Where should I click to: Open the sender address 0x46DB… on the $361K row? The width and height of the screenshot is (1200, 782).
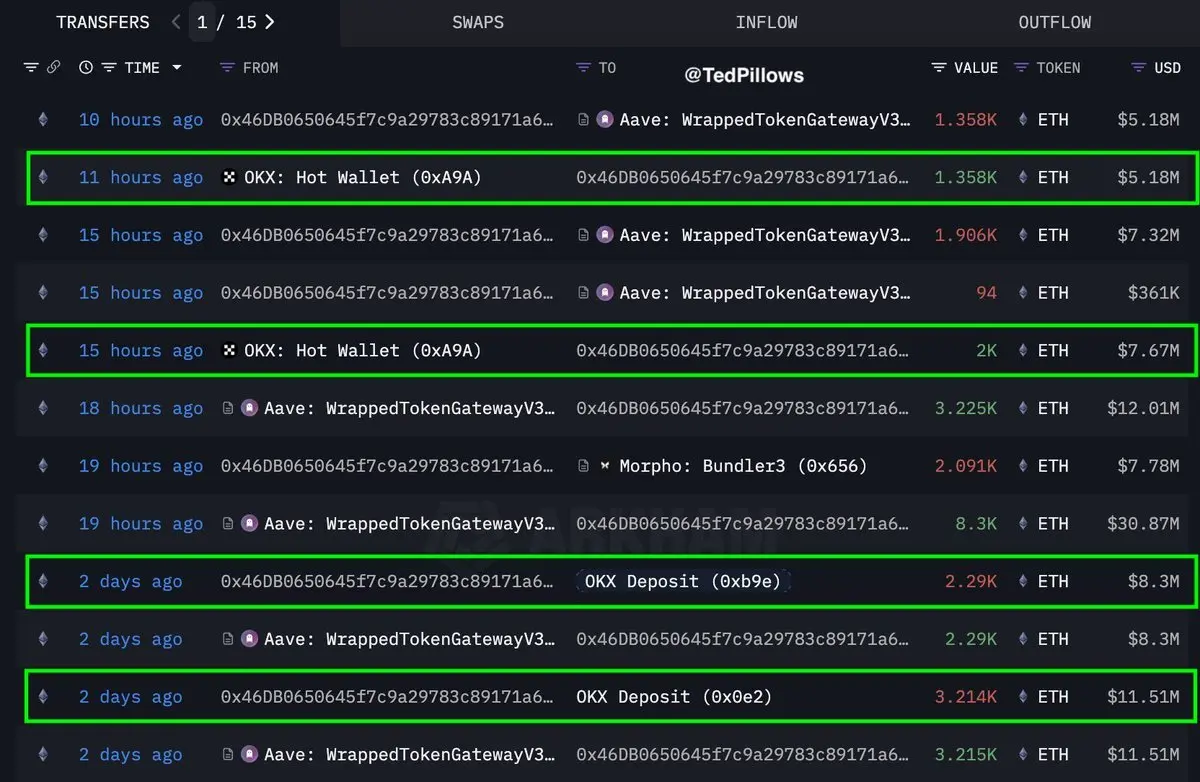point(387,293)
